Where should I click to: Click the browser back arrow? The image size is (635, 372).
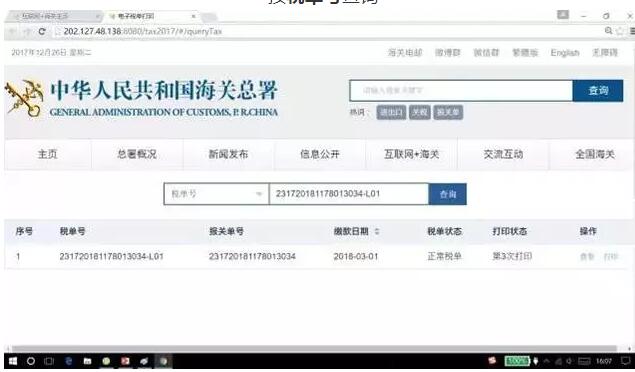(13, 31)
